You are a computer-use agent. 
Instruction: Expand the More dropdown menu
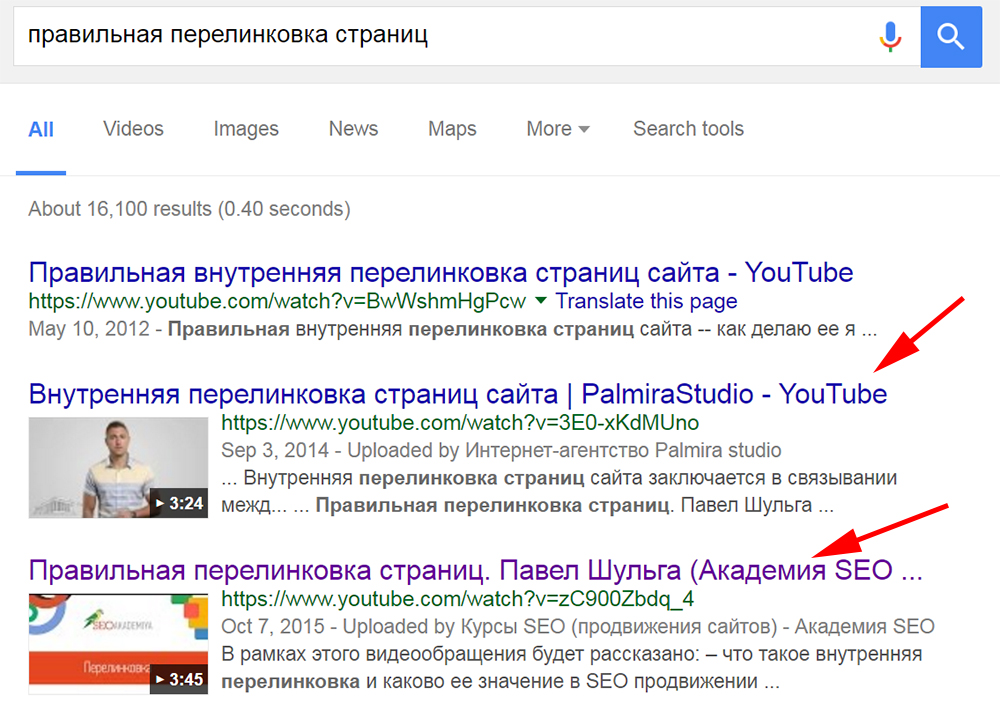tap(557, 129)
